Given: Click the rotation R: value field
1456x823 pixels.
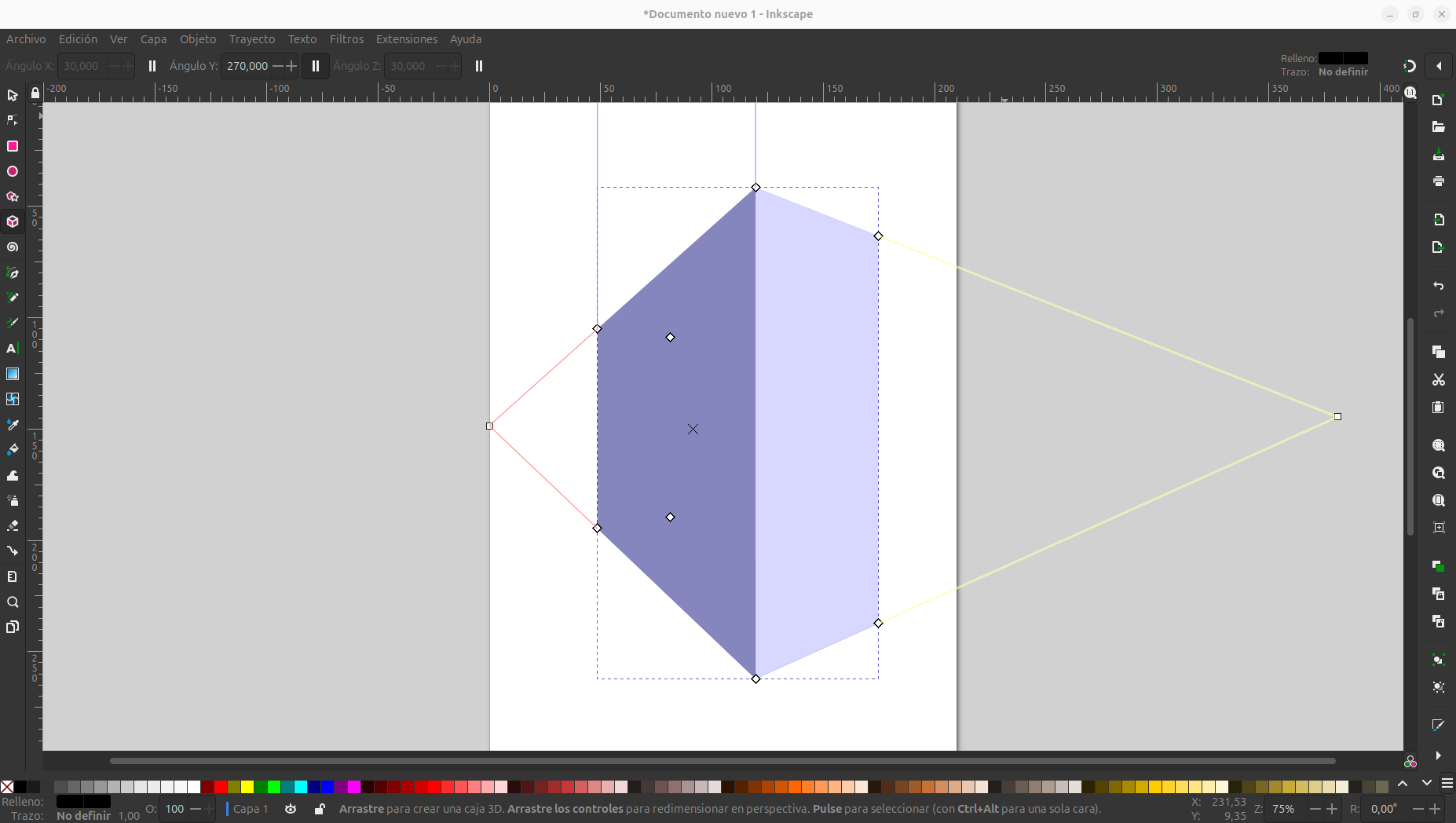Looking at the screenshot, I should tap(1386, 809).
